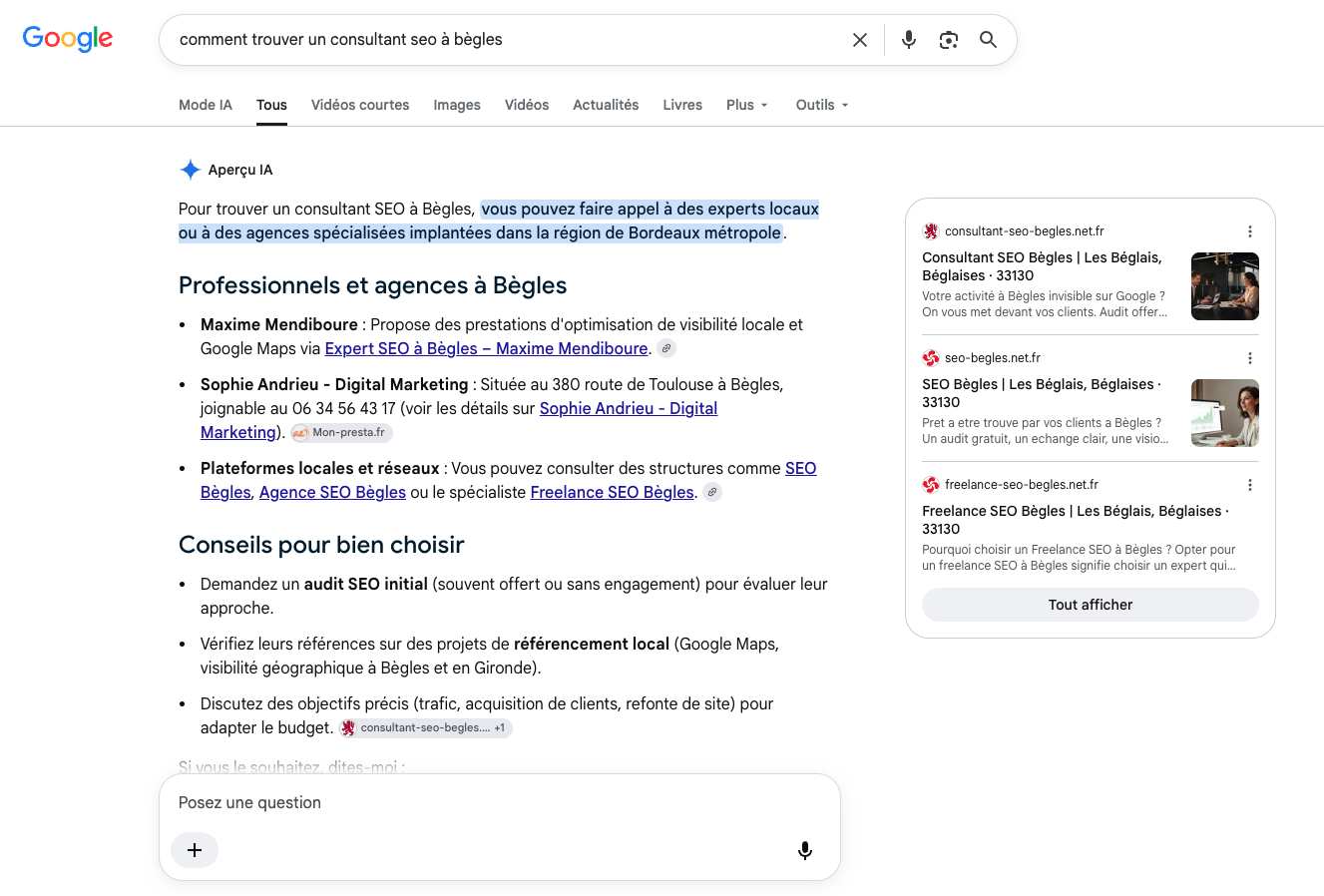Screen dimensions: 1324x896
Task: Expand the Outils dropdown
Action: point(822,105)
